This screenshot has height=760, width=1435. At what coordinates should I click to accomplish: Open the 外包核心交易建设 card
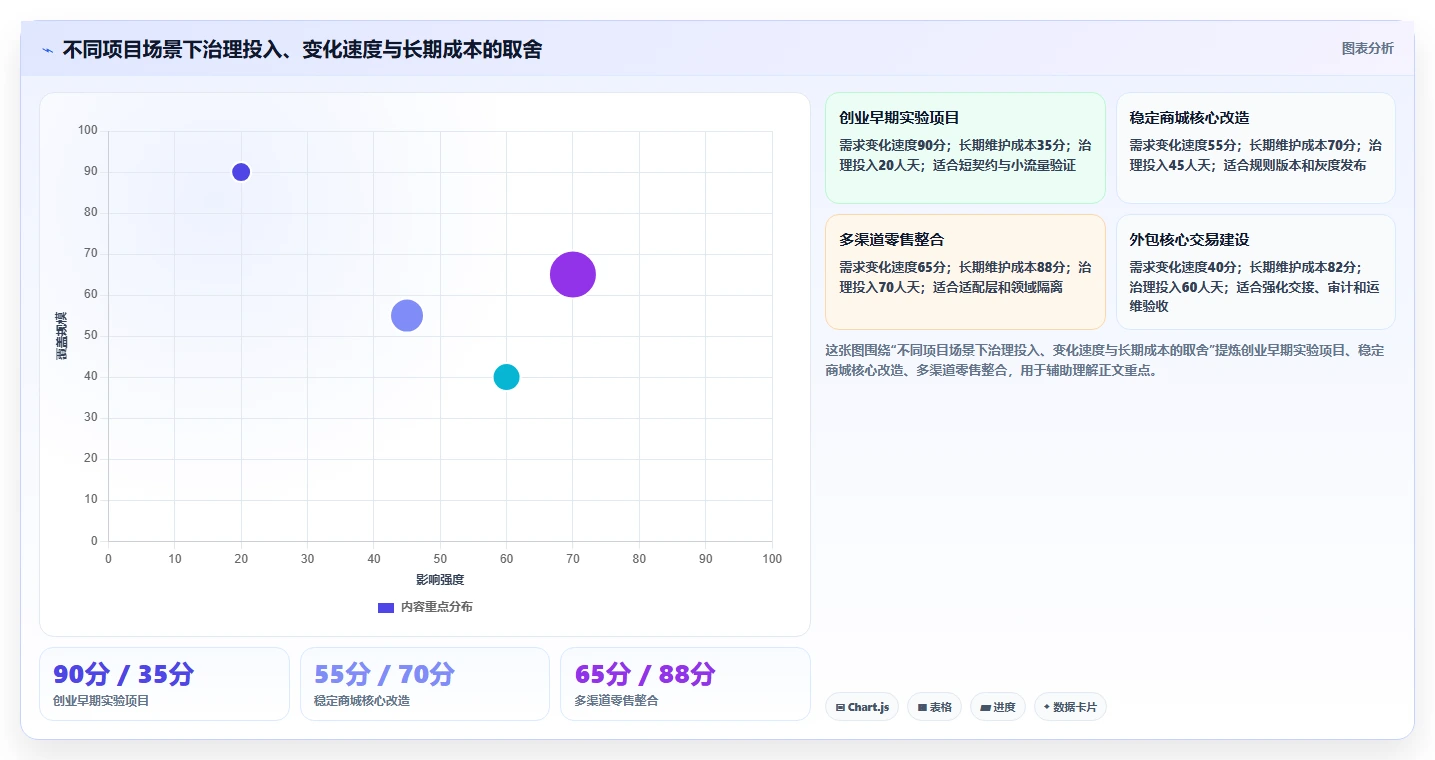[x=1255, y=272]
